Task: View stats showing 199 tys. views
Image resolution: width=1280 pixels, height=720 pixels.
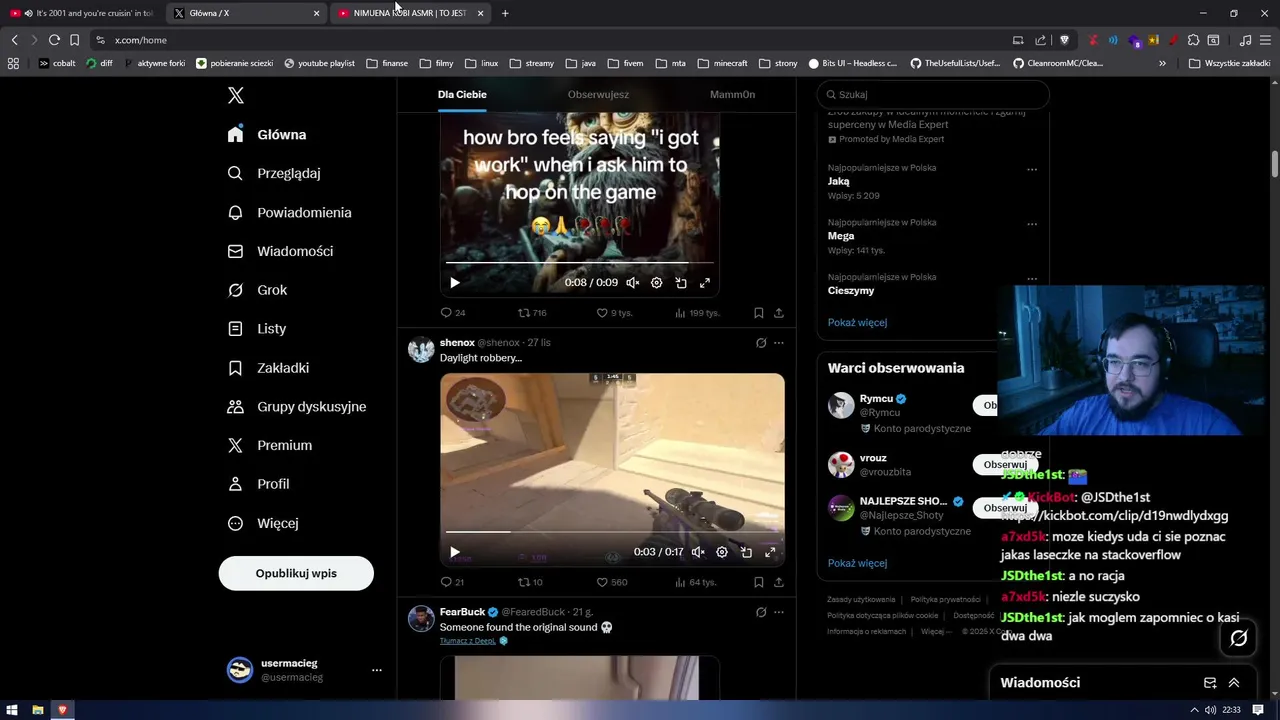Action: [697, 313]
